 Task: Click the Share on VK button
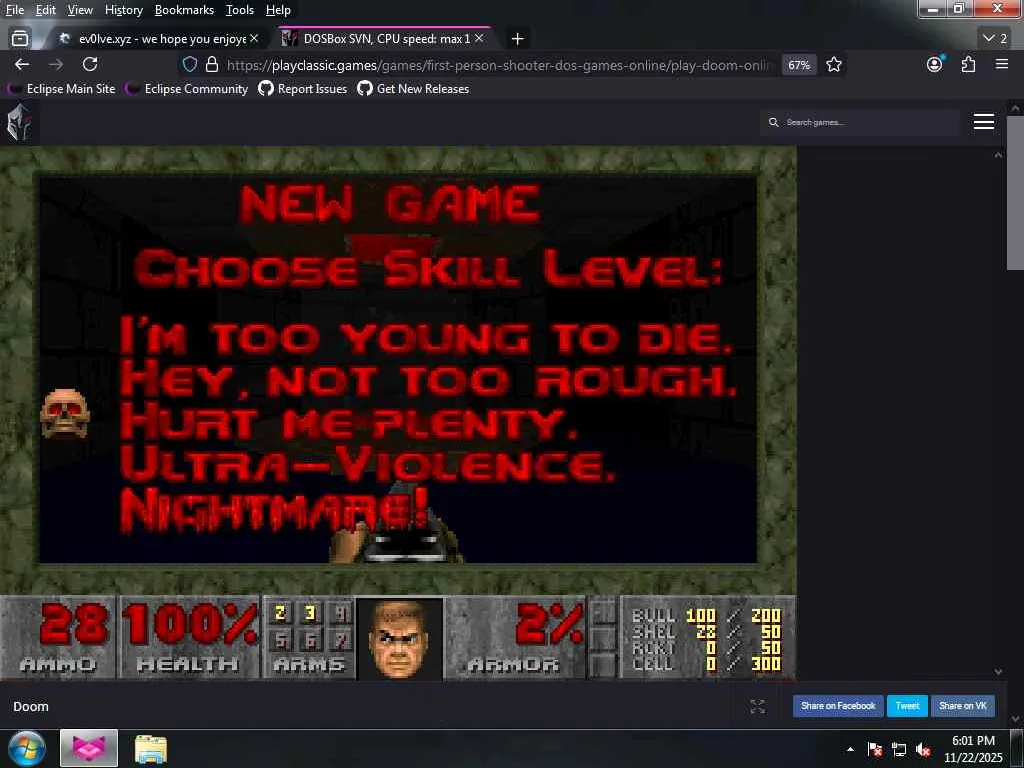click(x=963, y=706)
